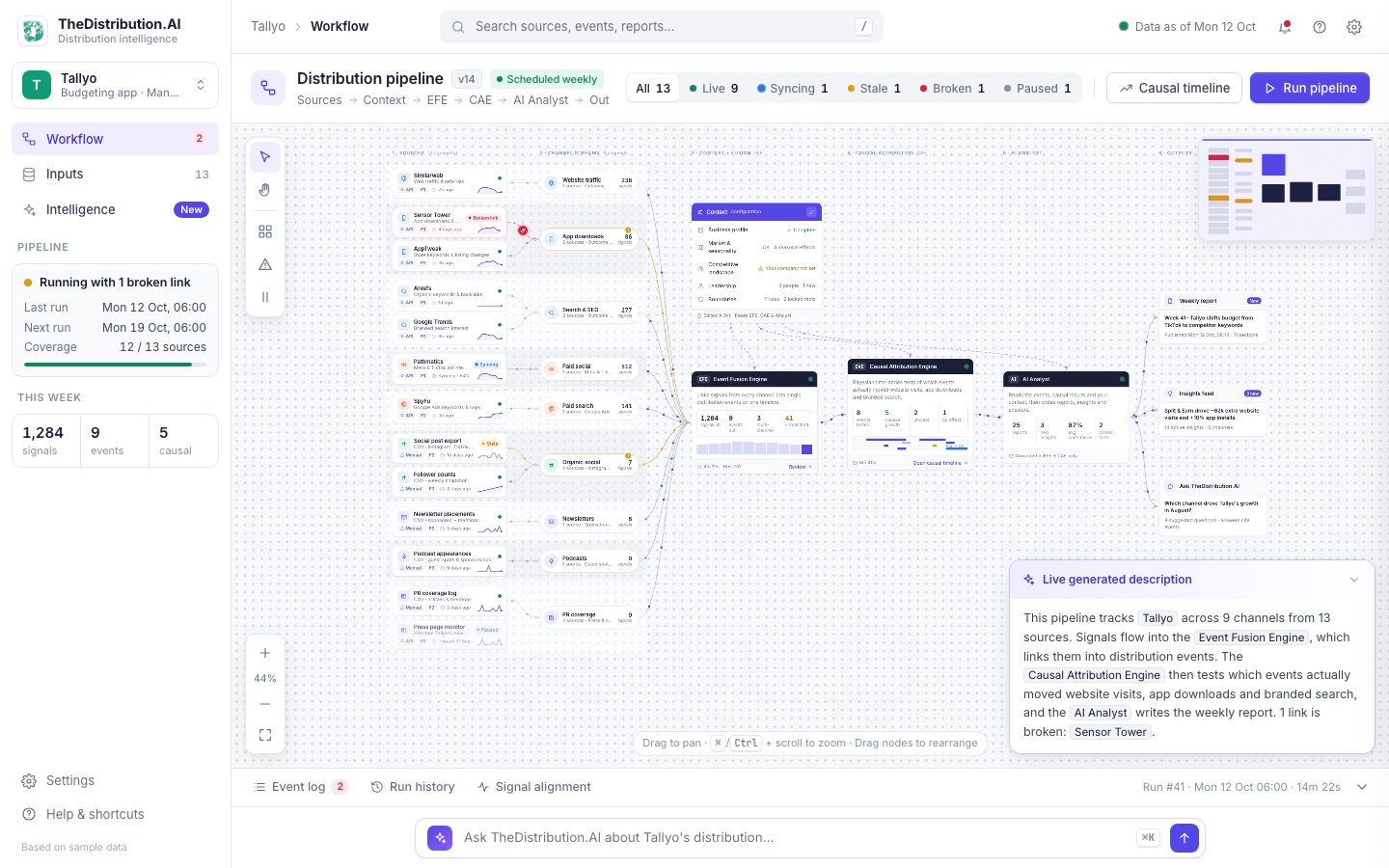This screenshot has height=868, width=1389.
Task: Click the sparkle AI icon in ask bar
Action: (441, 838)
